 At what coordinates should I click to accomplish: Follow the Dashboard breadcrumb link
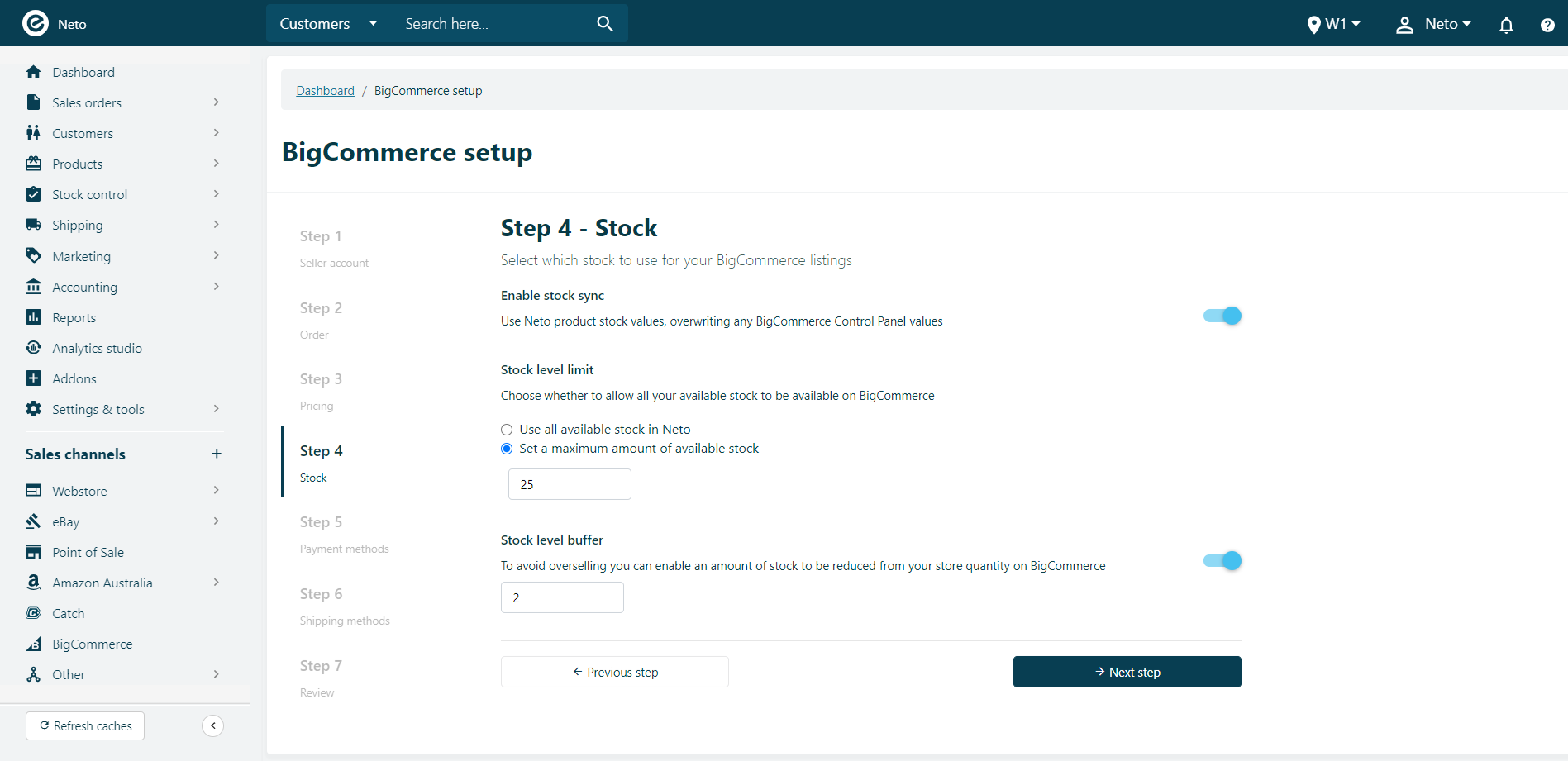point(325,91)
